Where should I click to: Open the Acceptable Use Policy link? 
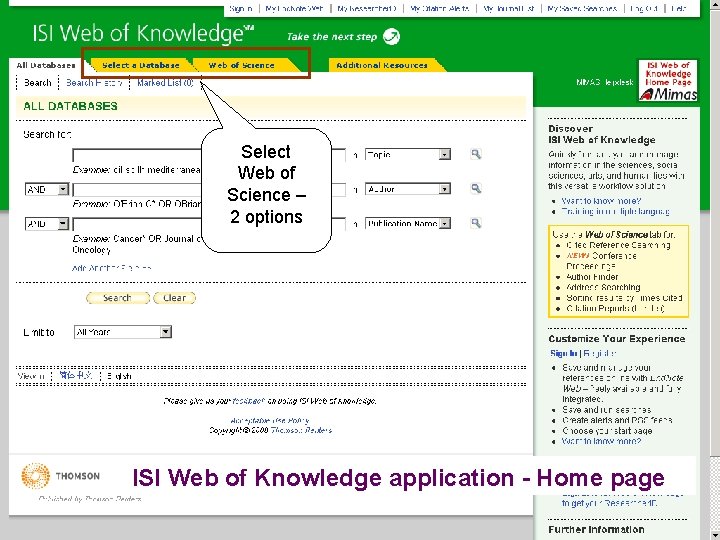pos(270,421)
